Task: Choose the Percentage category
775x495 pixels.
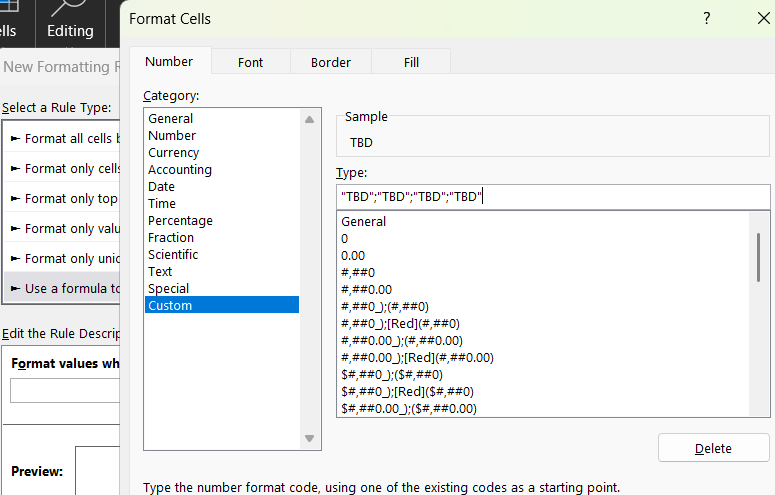Action: pos(180,220)
